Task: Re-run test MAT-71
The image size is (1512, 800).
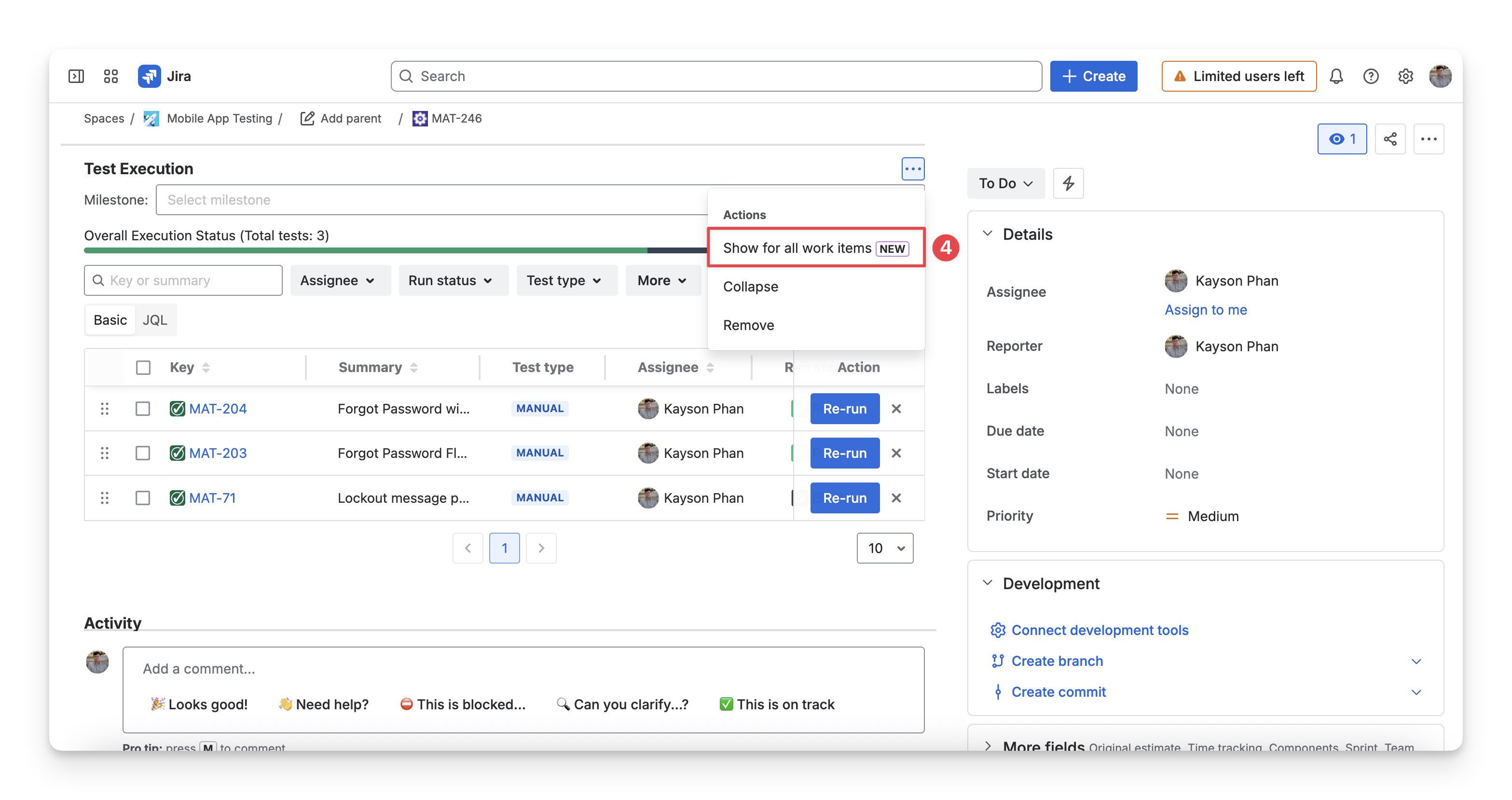Action: (845, 498)
